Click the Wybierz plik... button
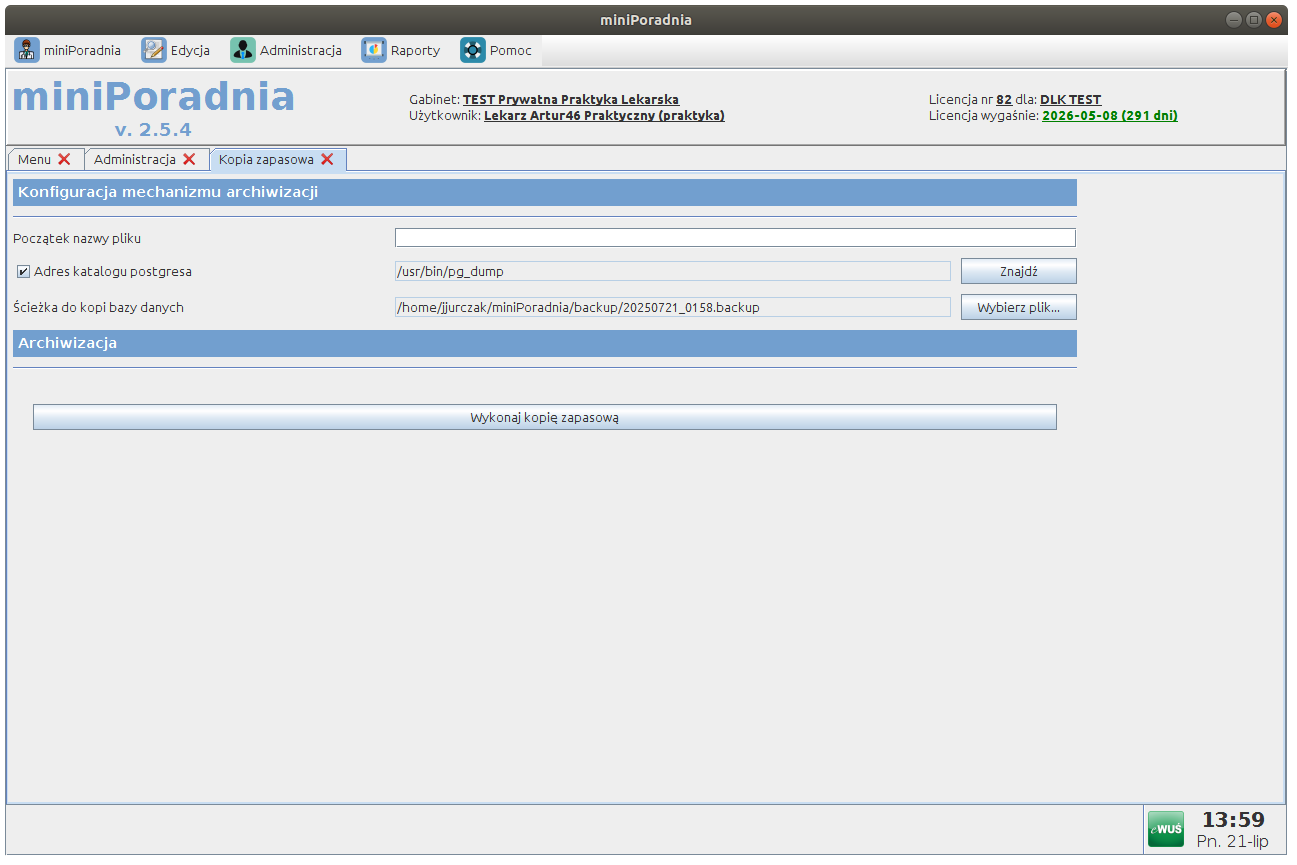Screen dimensions: 1297x865 tap(1018, 307)
